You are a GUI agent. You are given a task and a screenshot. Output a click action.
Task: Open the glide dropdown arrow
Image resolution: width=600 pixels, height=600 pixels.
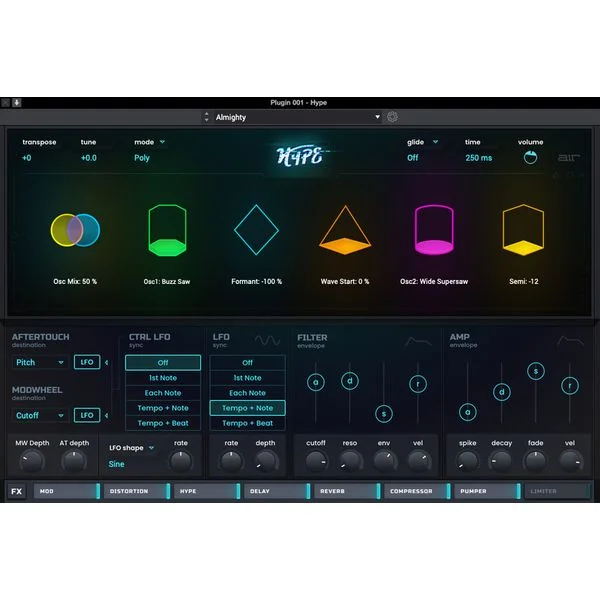(435, 142)
